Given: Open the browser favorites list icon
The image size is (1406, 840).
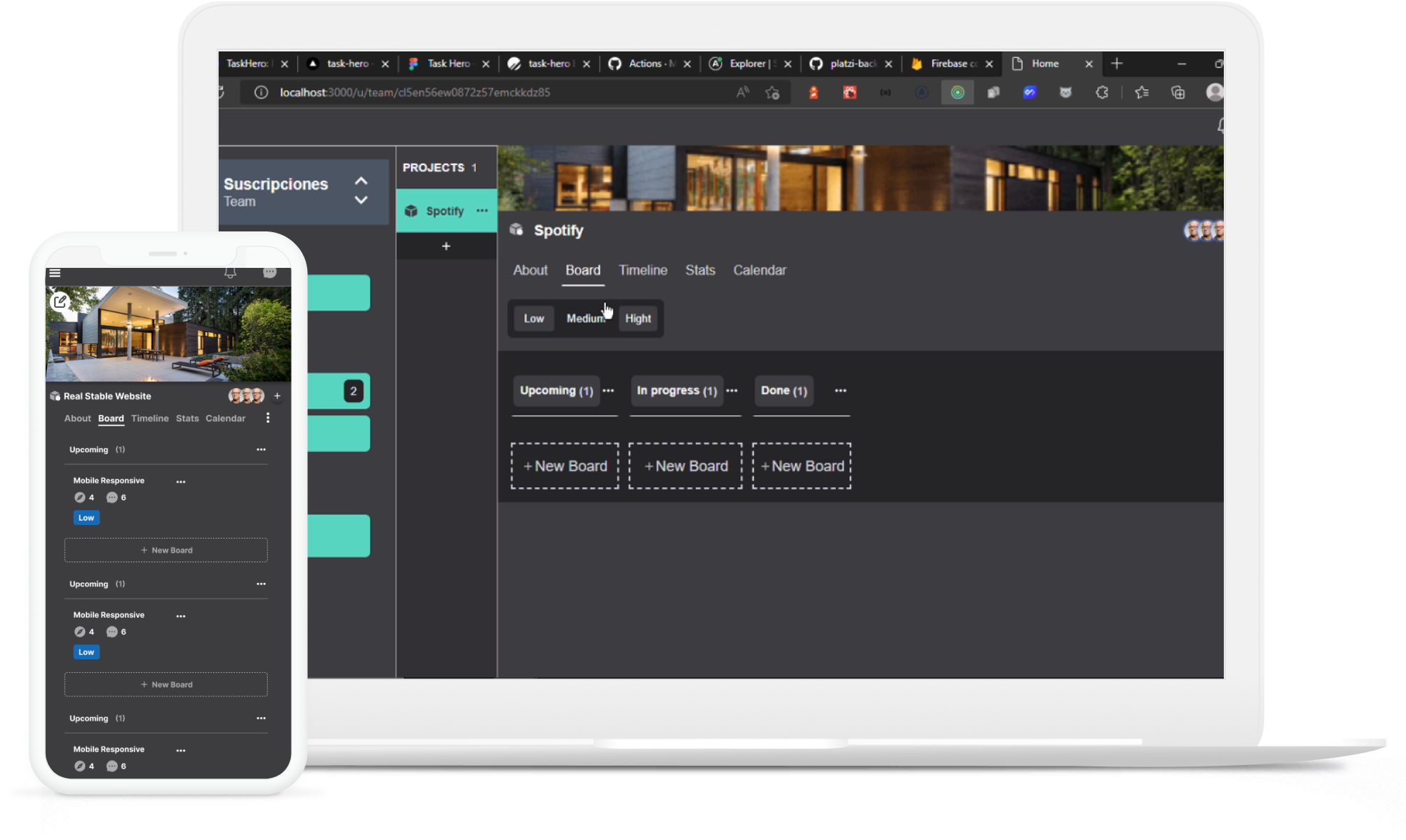Looking at the screenshot, I should click(1142, 92).
